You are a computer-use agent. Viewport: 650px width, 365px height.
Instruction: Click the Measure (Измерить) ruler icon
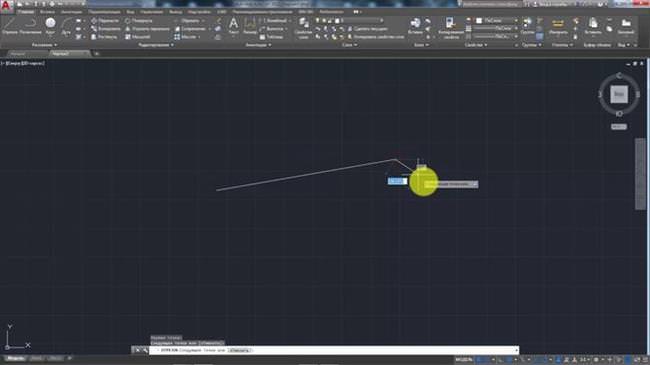[x=558, y=26]
